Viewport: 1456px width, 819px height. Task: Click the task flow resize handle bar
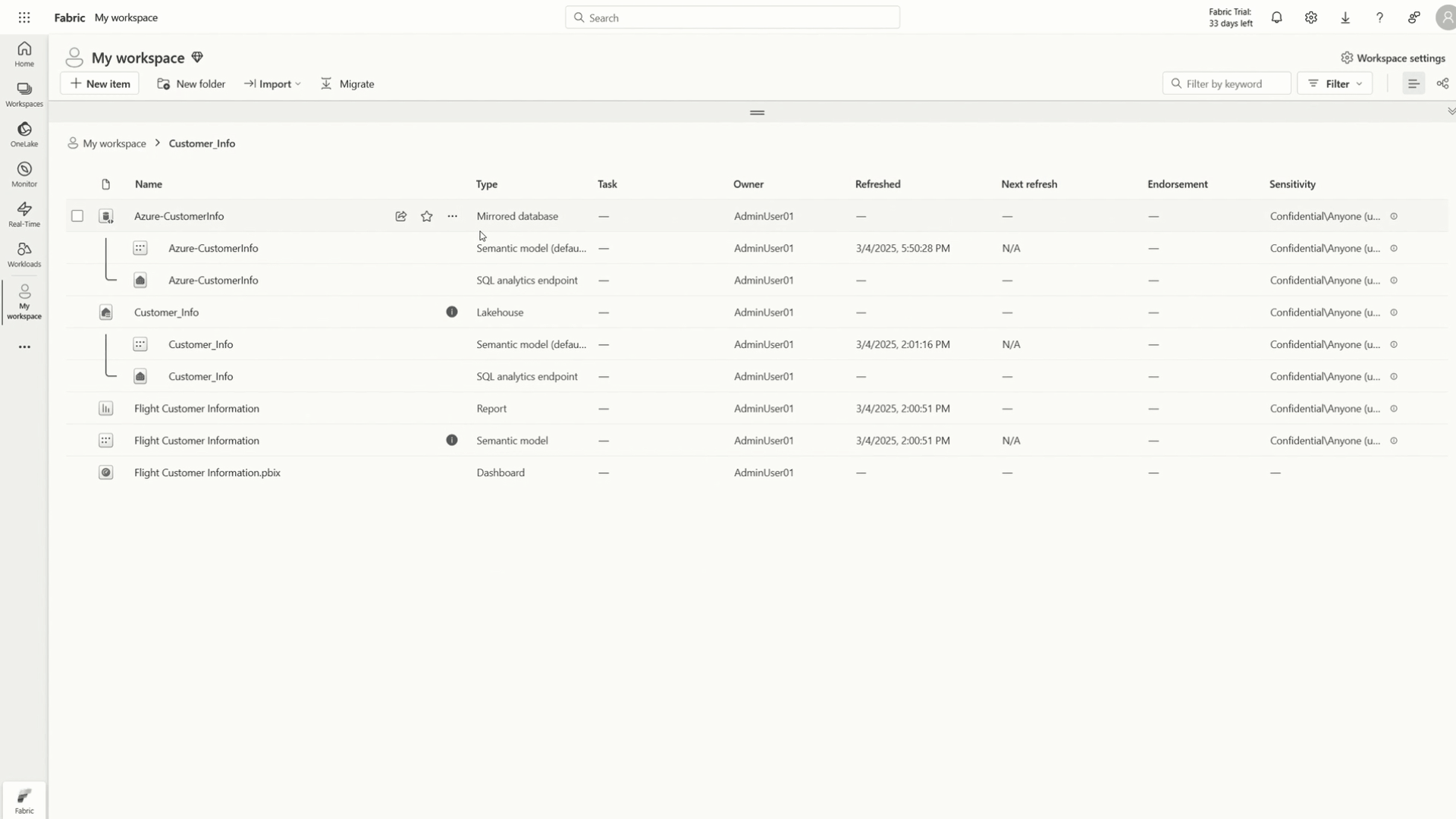tap(757, 112)
